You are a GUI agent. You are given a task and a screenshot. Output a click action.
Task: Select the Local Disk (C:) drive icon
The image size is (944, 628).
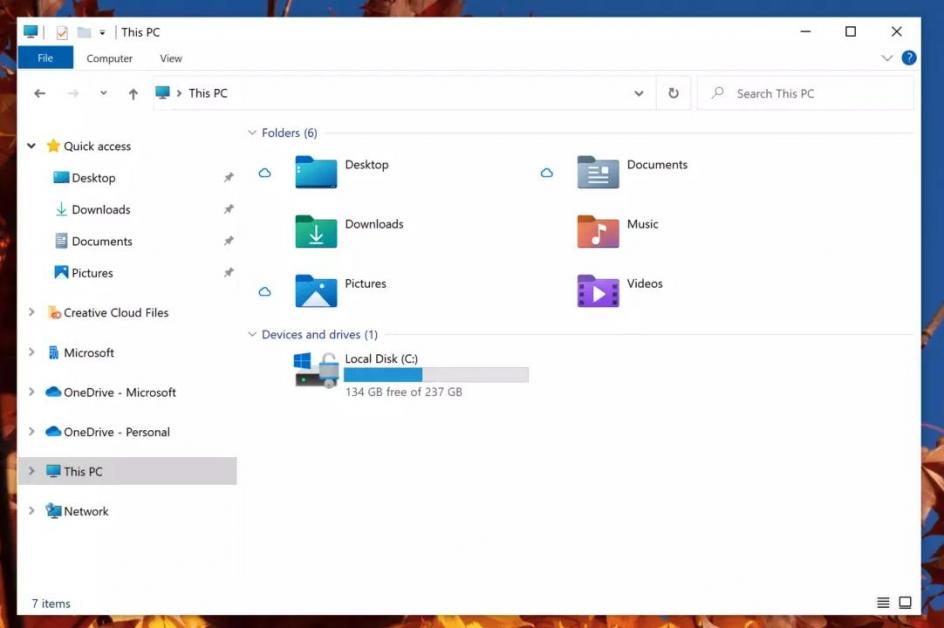click(x=317, y=370)
